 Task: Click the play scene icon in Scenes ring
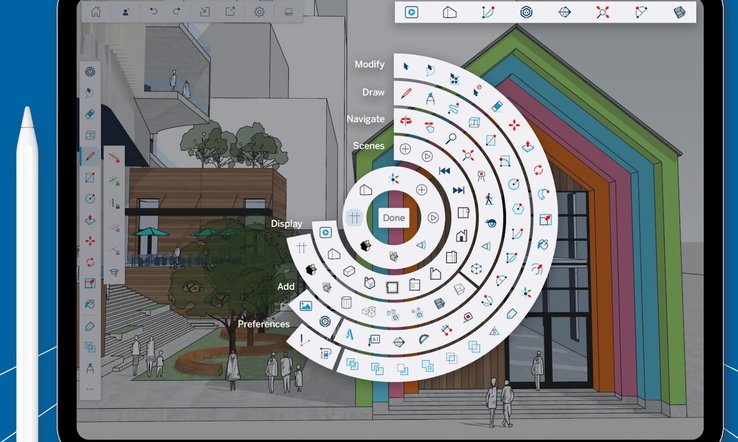(427, 156)
